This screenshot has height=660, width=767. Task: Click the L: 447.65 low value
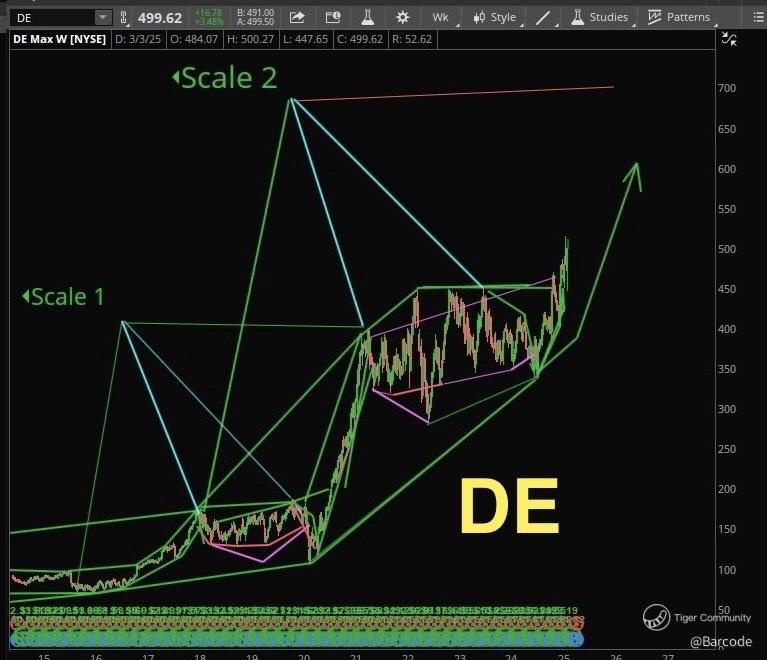coord(306,39)
